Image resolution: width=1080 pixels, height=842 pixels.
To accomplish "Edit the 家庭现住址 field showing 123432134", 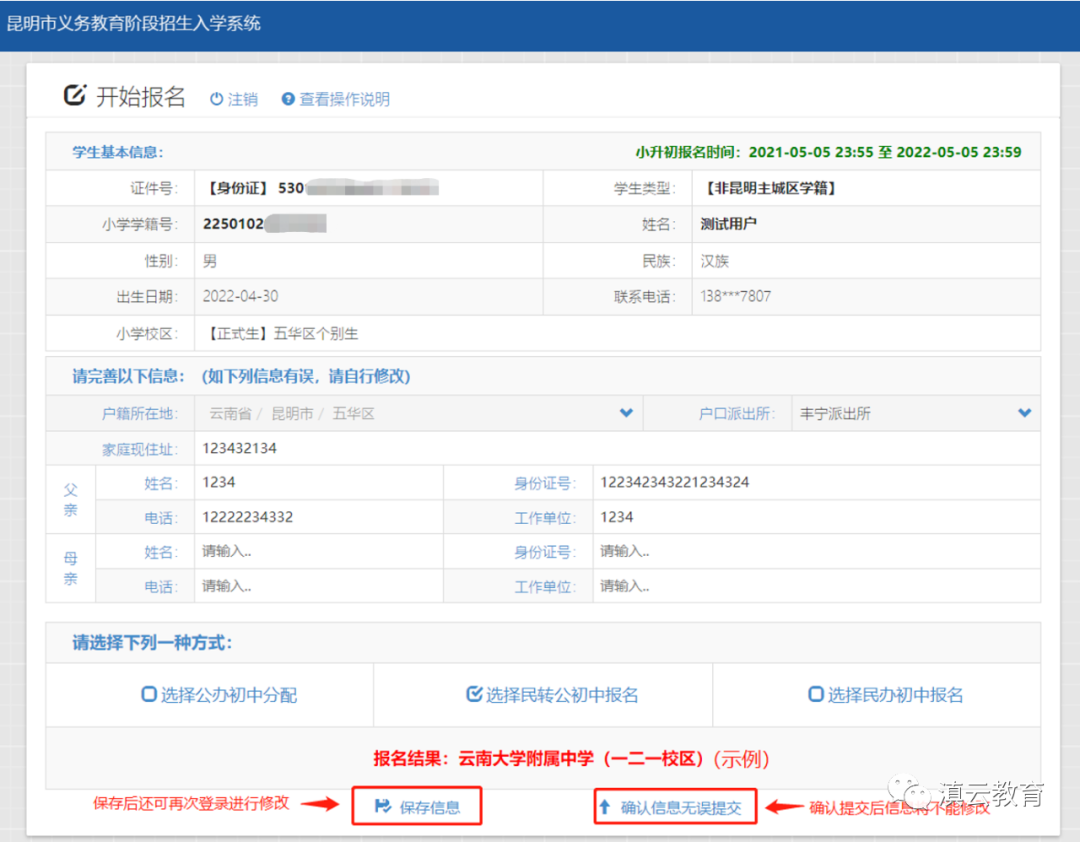I will [x=617, y=449].
